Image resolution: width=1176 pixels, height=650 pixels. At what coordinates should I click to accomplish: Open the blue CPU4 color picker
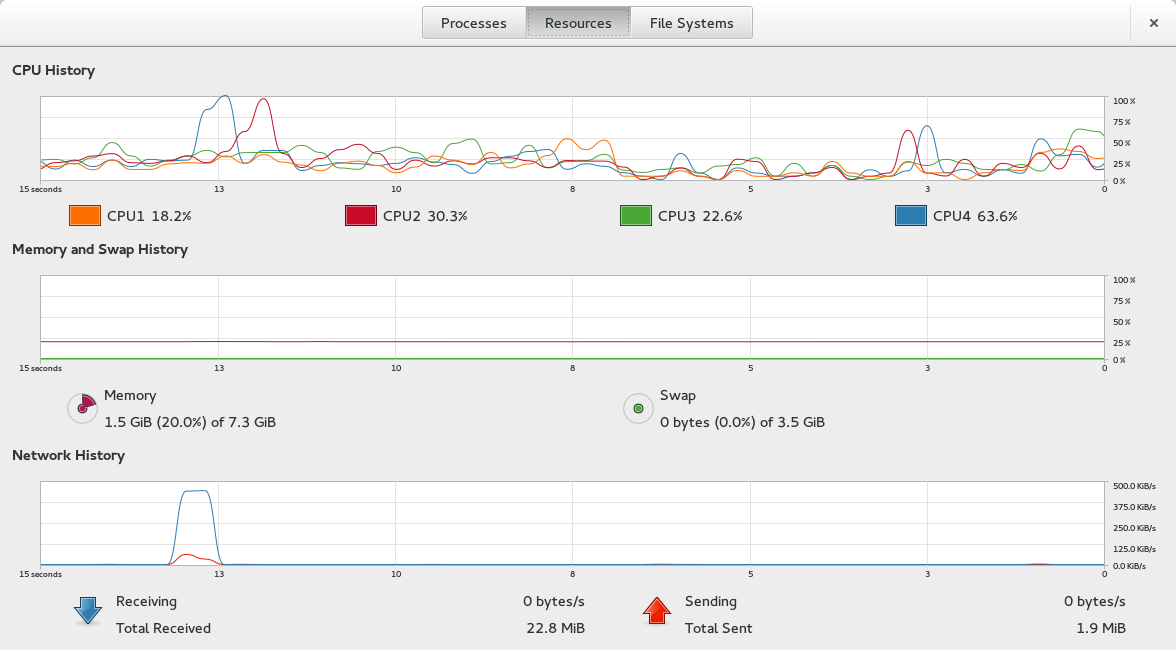pos(910,216)
